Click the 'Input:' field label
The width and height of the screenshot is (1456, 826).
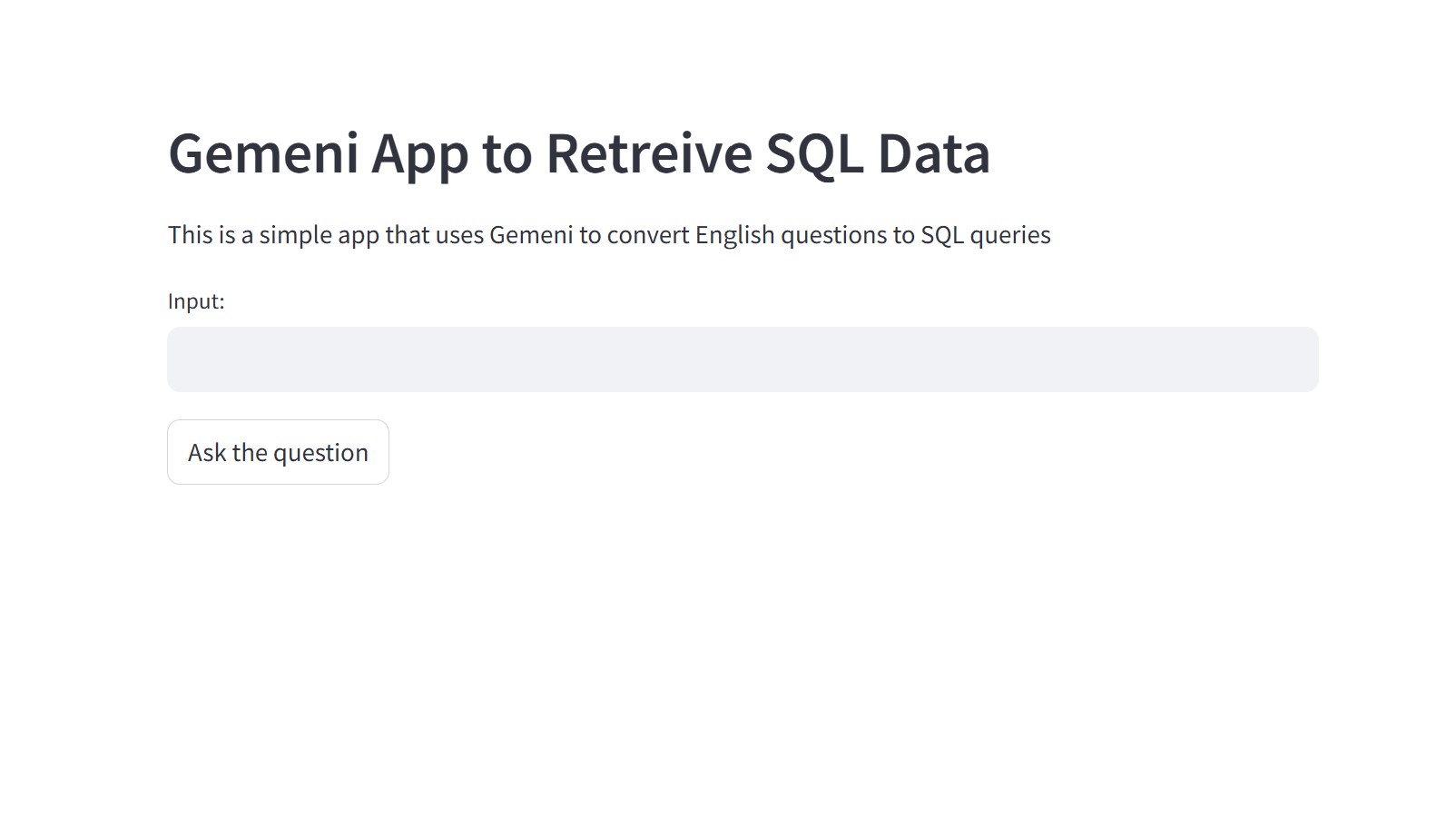196,301
